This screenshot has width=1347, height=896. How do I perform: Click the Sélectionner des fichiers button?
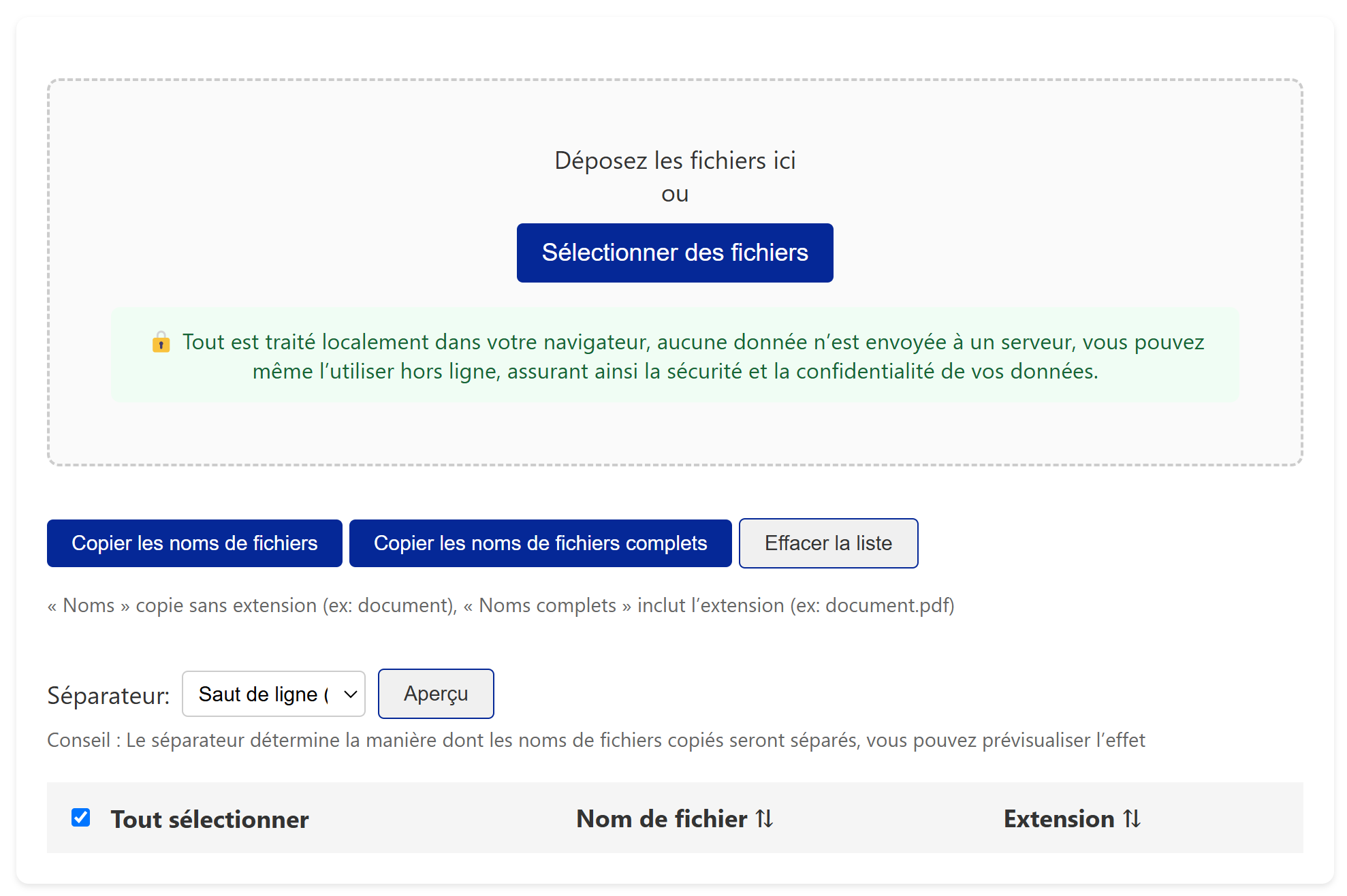[x=674, y=253]
